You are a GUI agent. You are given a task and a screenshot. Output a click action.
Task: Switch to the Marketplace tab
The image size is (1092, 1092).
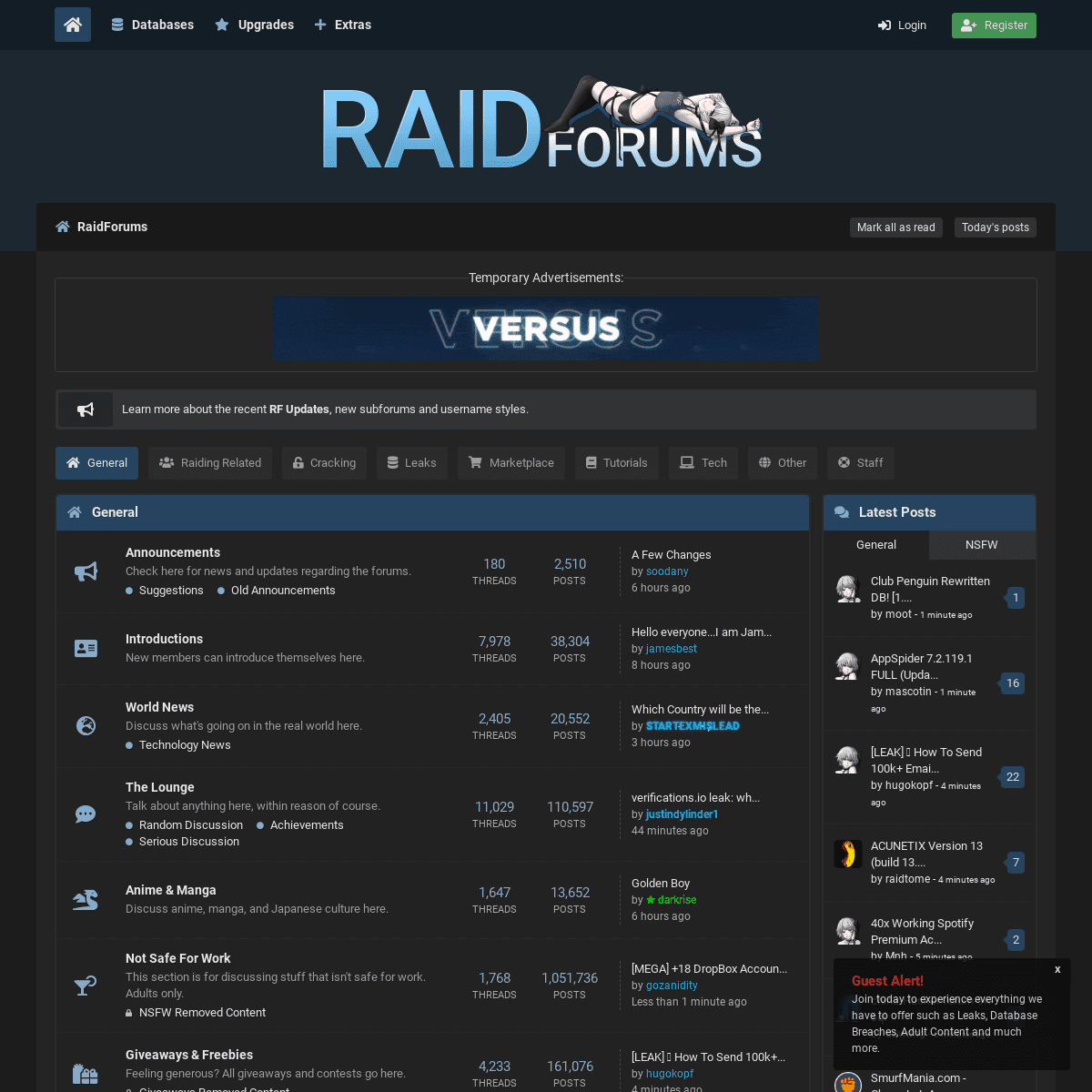pos(511,463)
